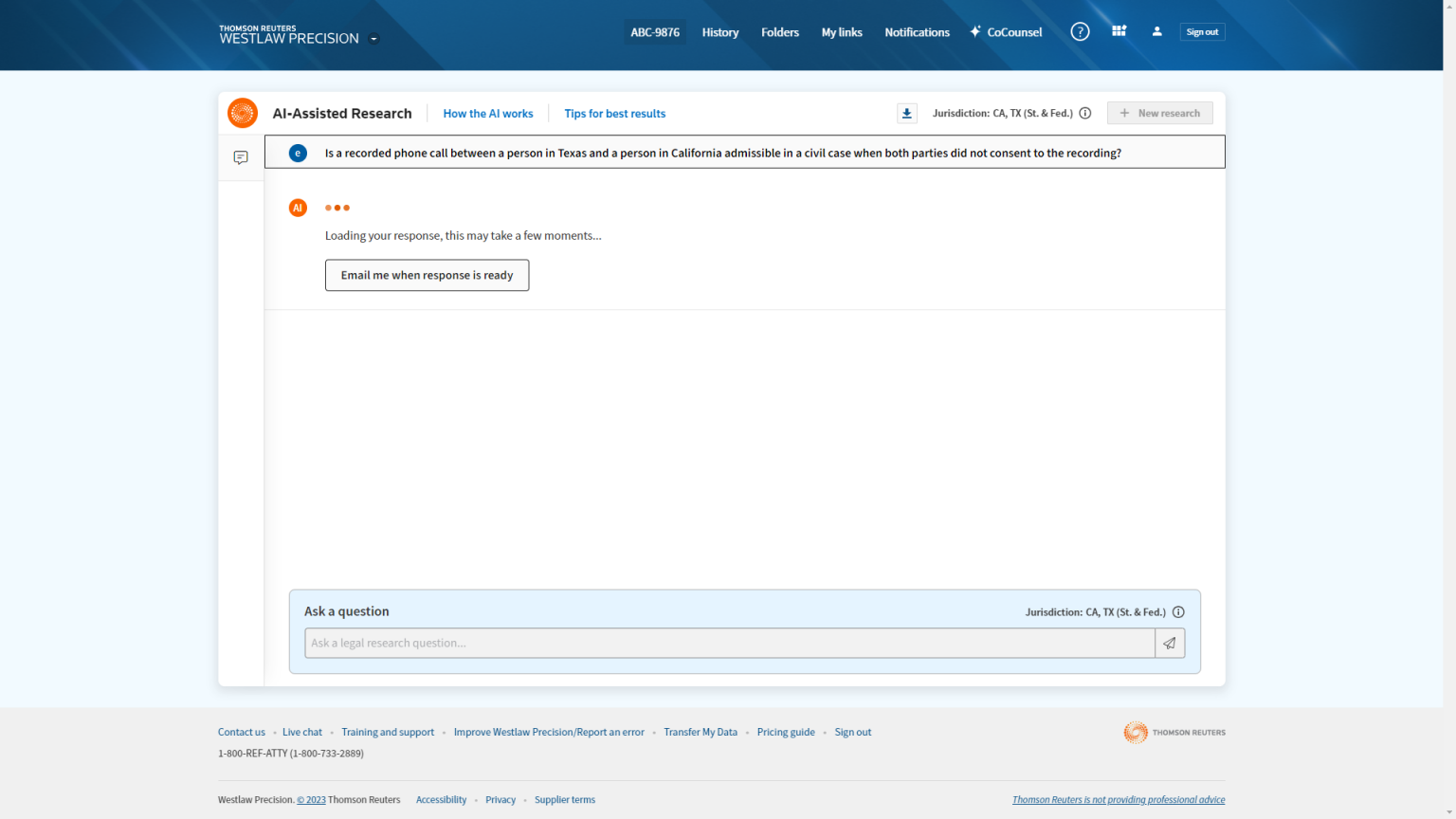The width and height of the screenshot is (1456, 819).
Task: Expand the Westlaw Precision product dropdown
Action: click(x=374, y=39)
